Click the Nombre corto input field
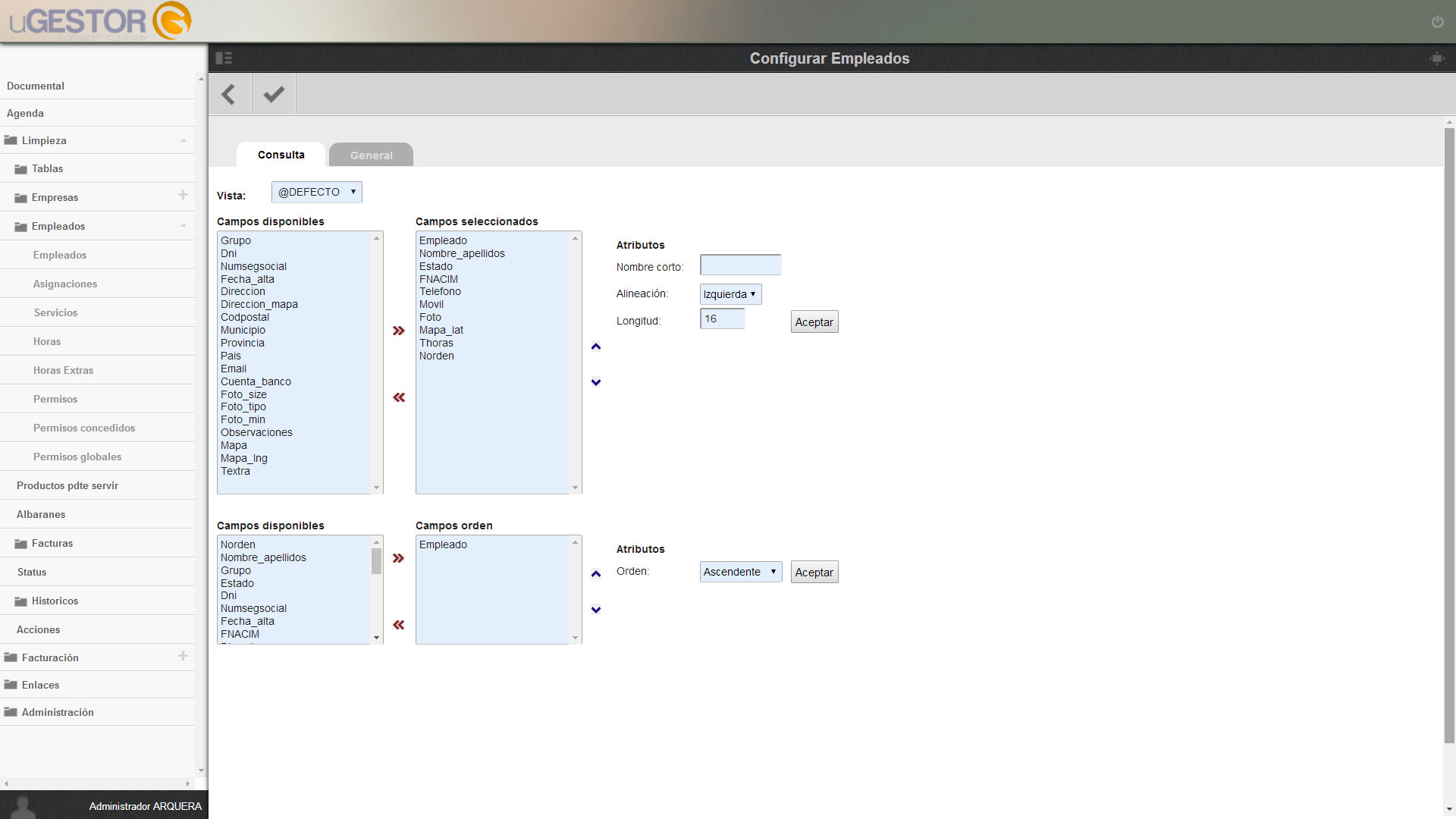Image resolution: width=1456 pixels, height=819 pixels. 741,265
